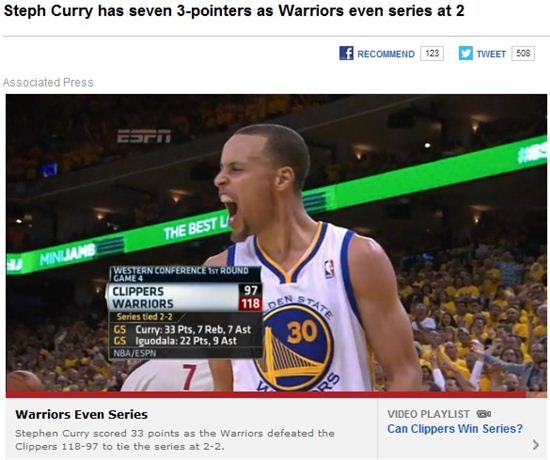Select the 'Warriors Even Series' video title

[x=81, y=414]
